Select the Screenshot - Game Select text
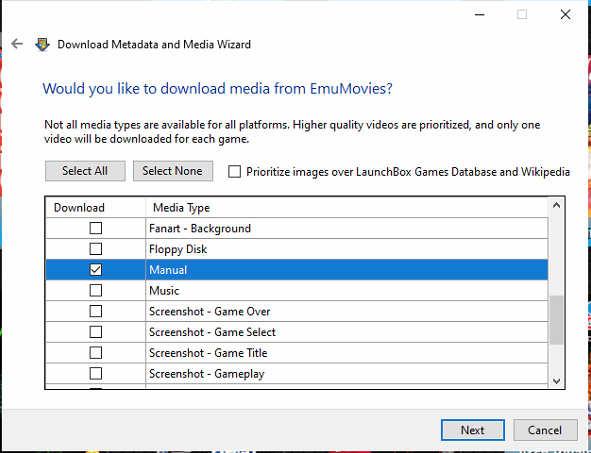This screenshot has width=591, height=453. click(x=212, y=332)
